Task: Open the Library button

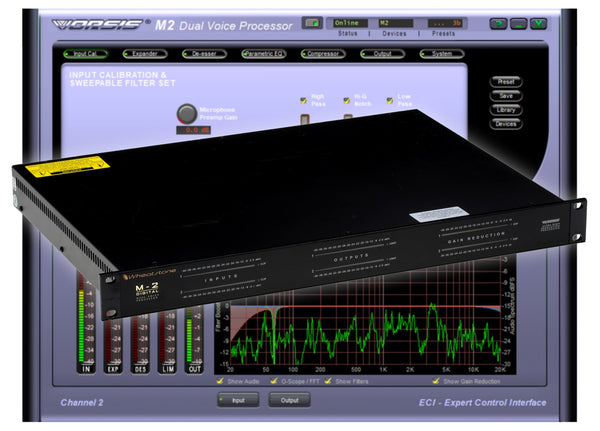Action: pyautogui.click(x=506, y=110)
